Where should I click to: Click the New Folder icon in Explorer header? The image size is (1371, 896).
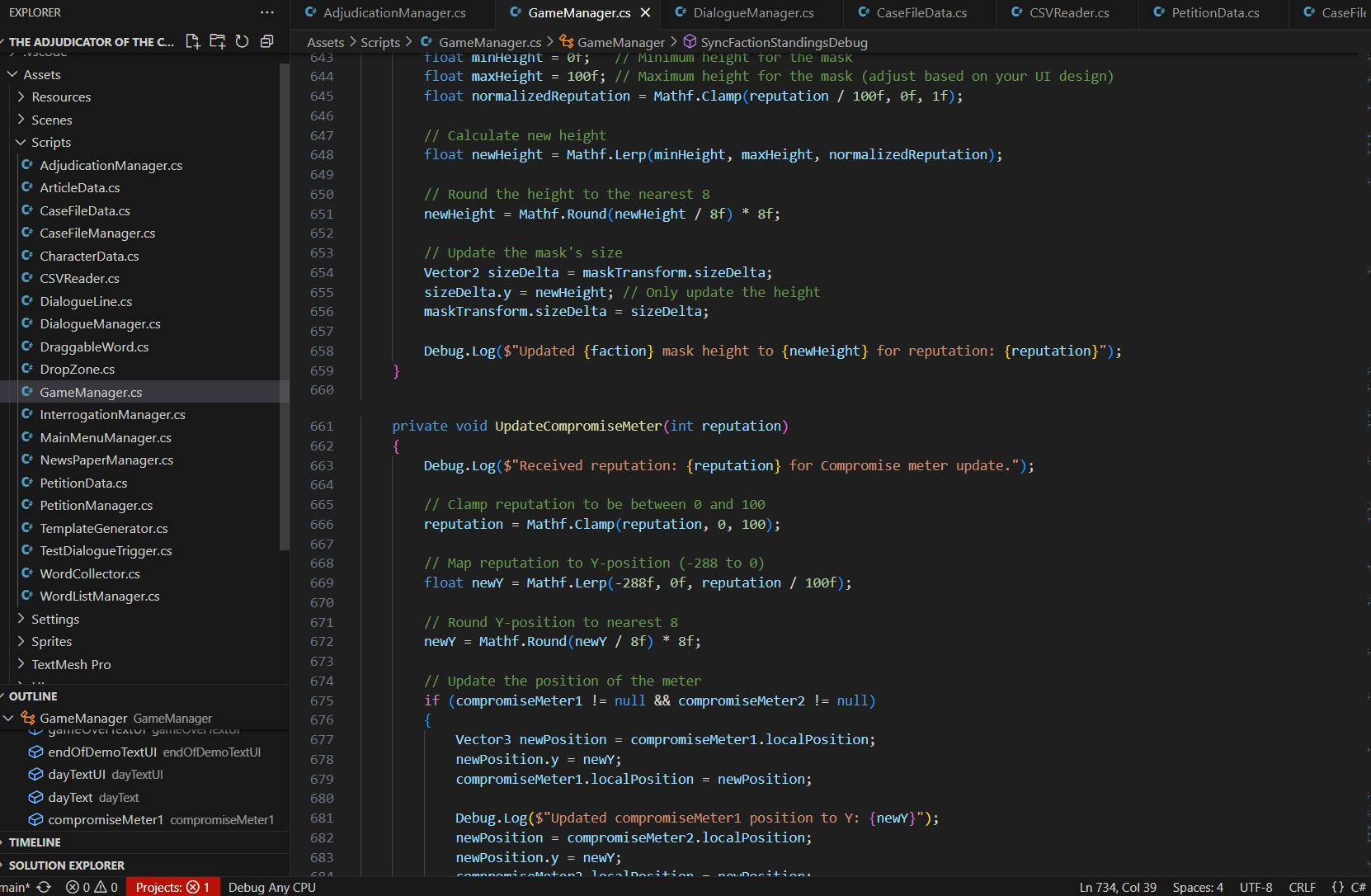[218, 41]
